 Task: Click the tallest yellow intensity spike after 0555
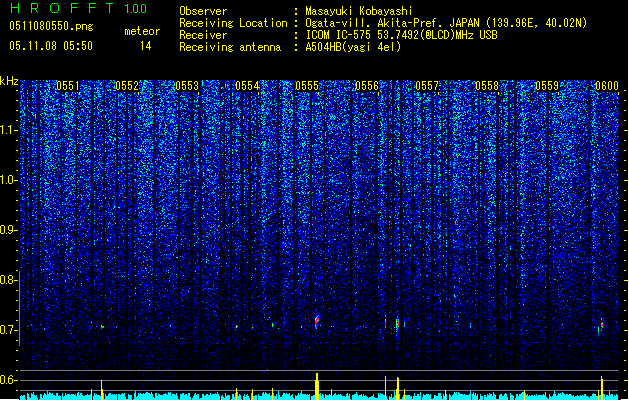pos(317,386)
